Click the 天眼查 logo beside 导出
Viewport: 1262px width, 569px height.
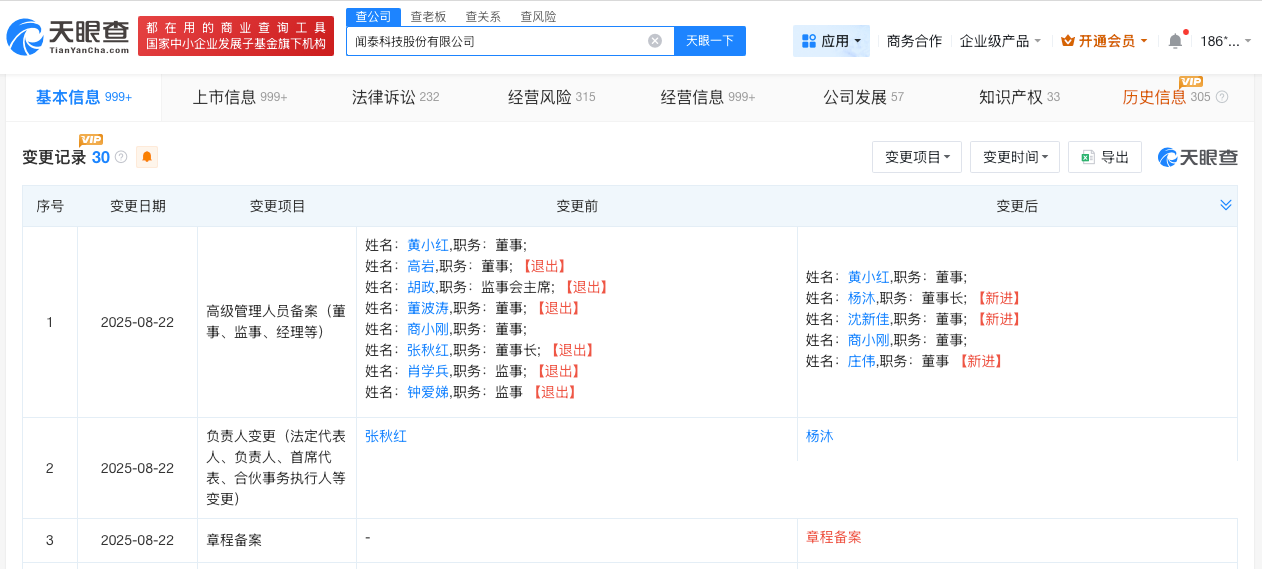click(x=1198, y=157)
